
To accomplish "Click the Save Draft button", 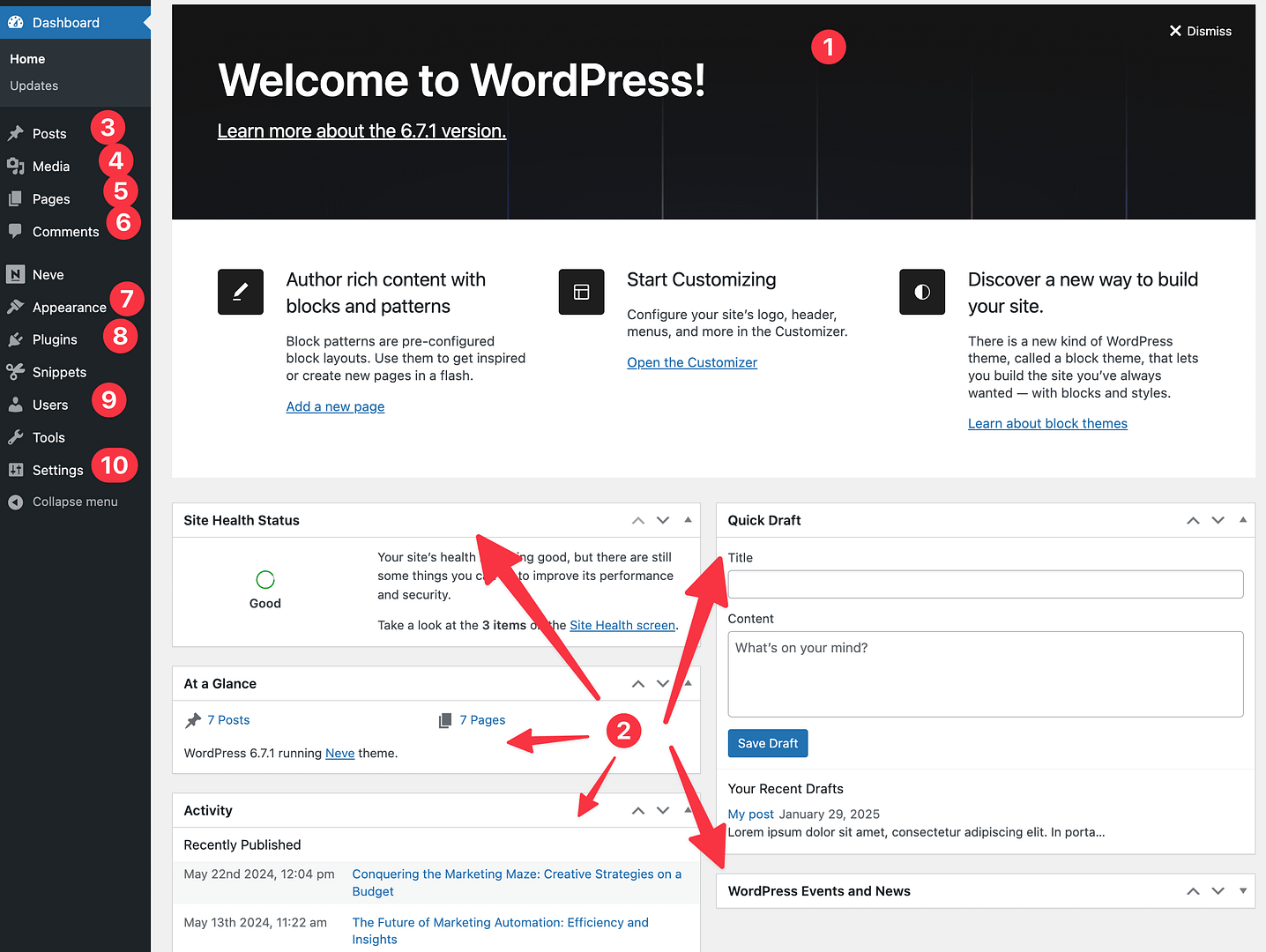I will (767, 743).
